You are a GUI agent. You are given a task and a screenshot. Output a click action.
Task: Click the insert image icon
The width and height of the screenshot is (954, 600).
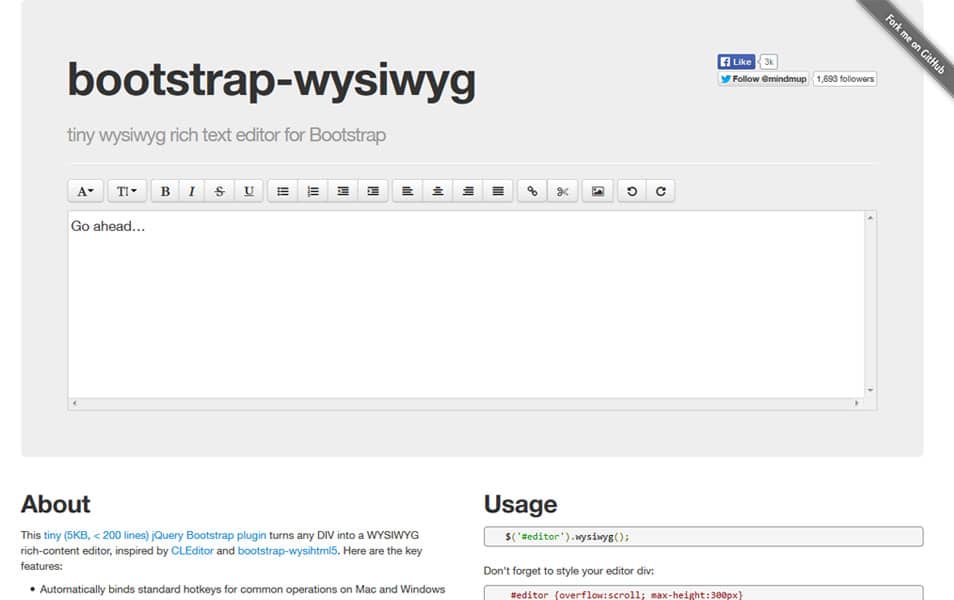pos(597,190)
